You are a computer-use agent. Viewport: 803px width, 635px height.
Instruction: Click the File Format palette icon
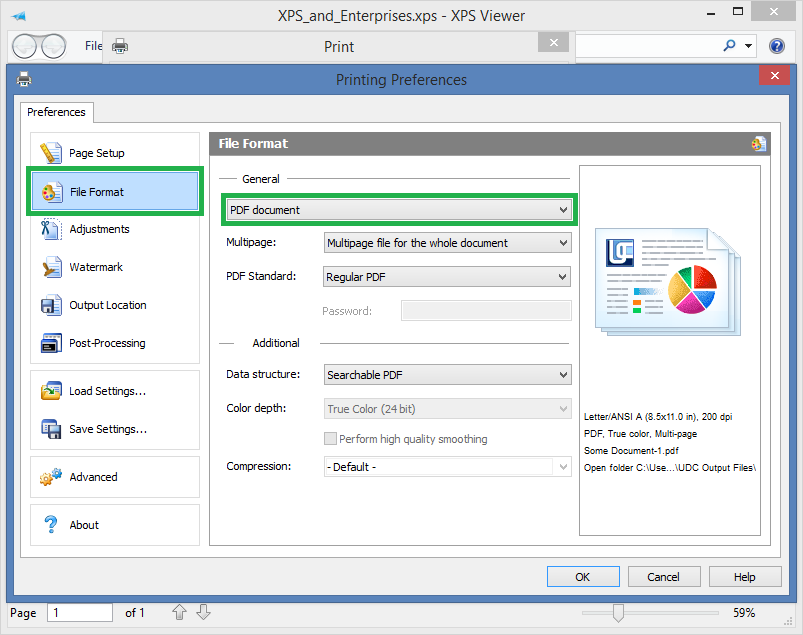52,192
